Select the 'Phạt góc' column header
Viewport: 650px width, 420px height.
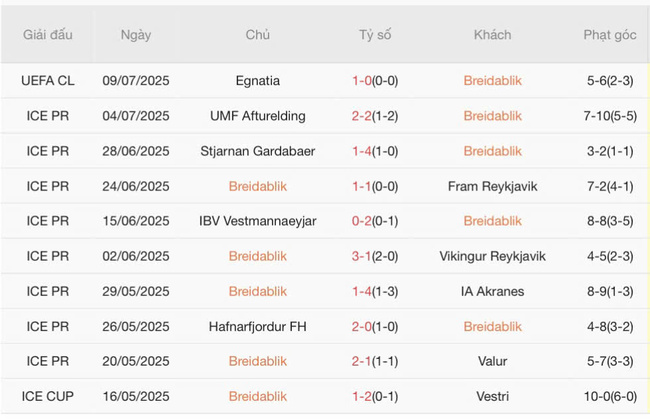click(x=610, y=35)
